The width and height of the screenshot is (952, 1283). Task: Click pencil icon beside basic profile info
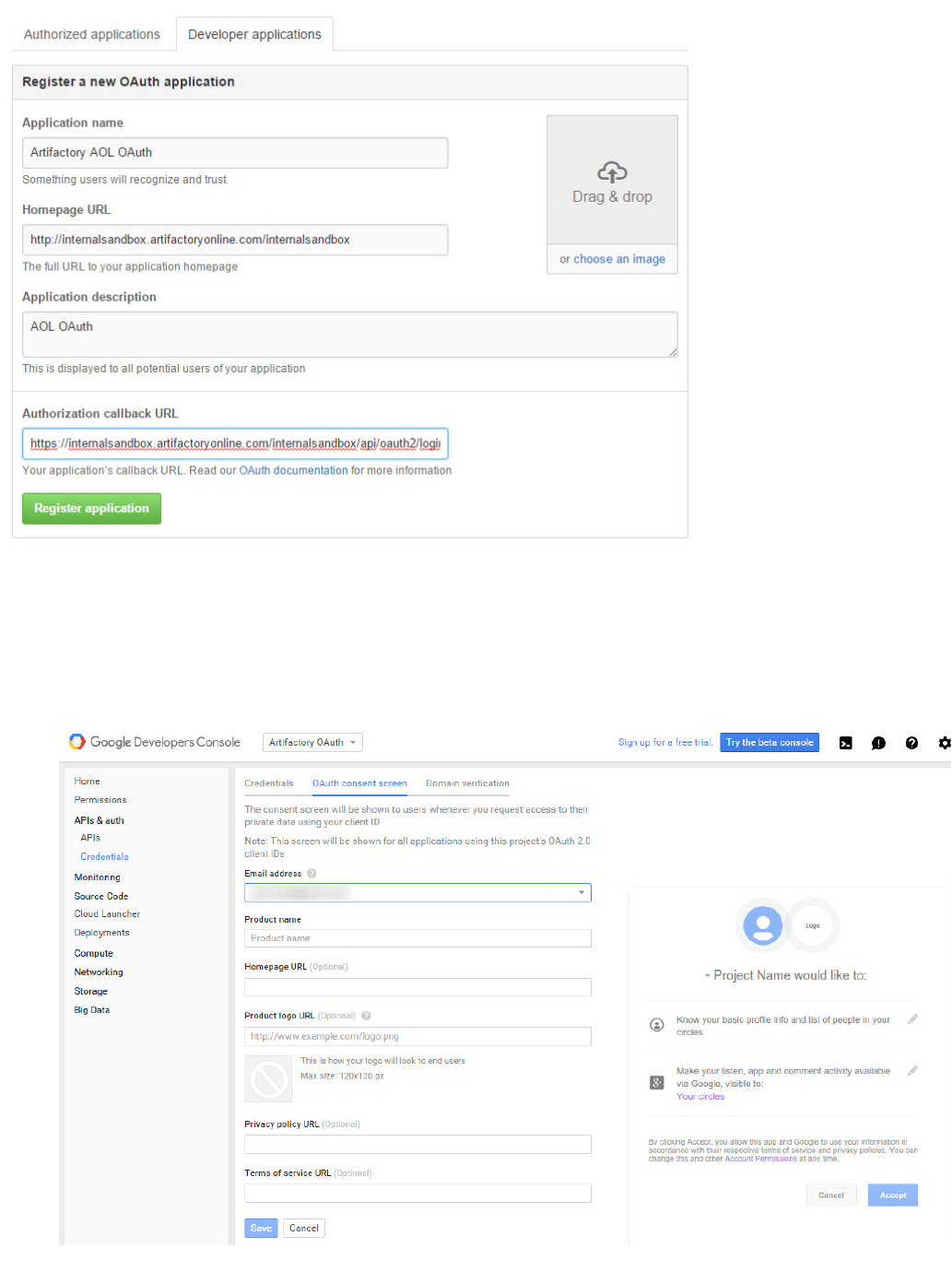click(x=912, y=1019)
